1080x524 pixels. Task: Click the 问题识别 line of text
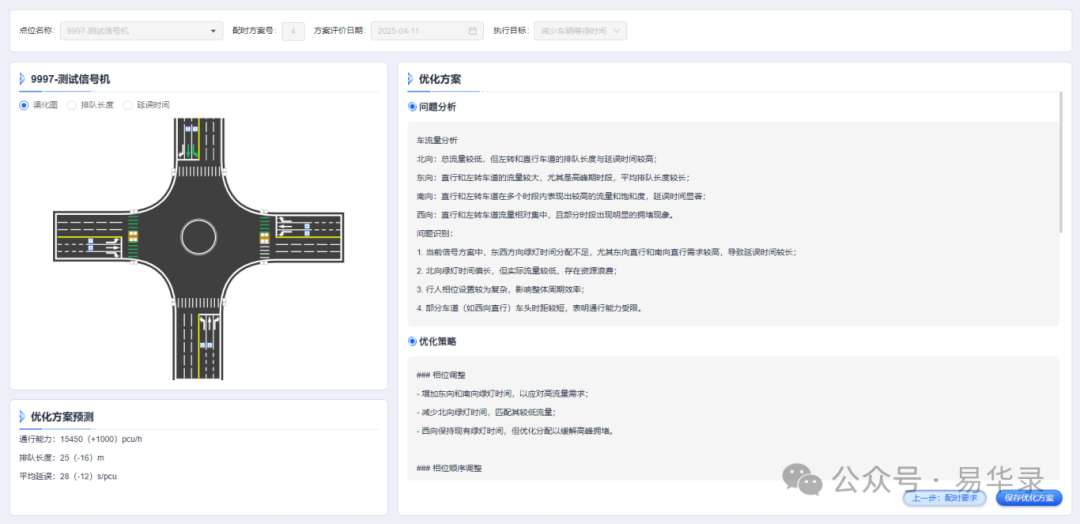point(435,233)
